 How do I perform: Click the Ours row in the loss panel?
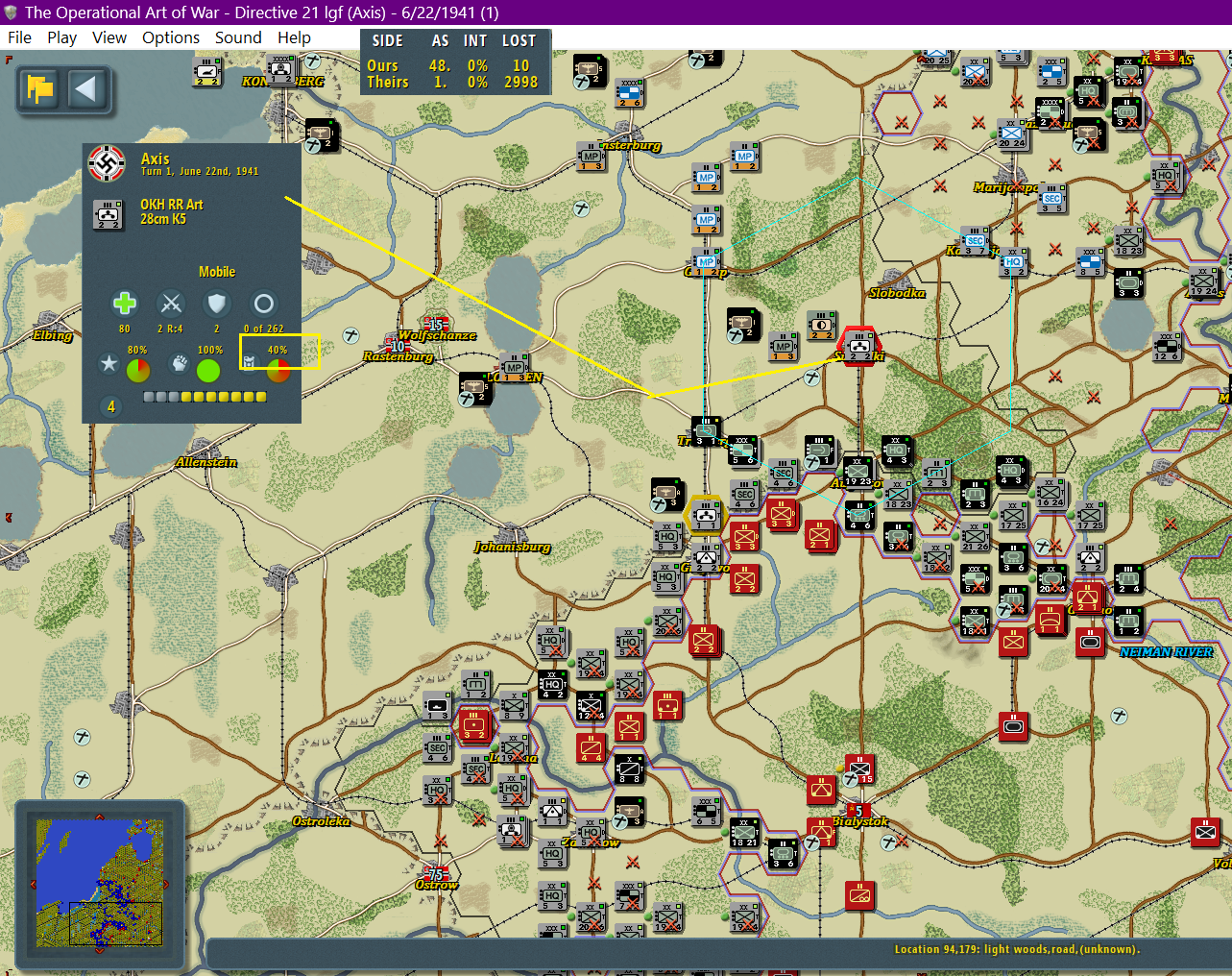coord(455,65)
